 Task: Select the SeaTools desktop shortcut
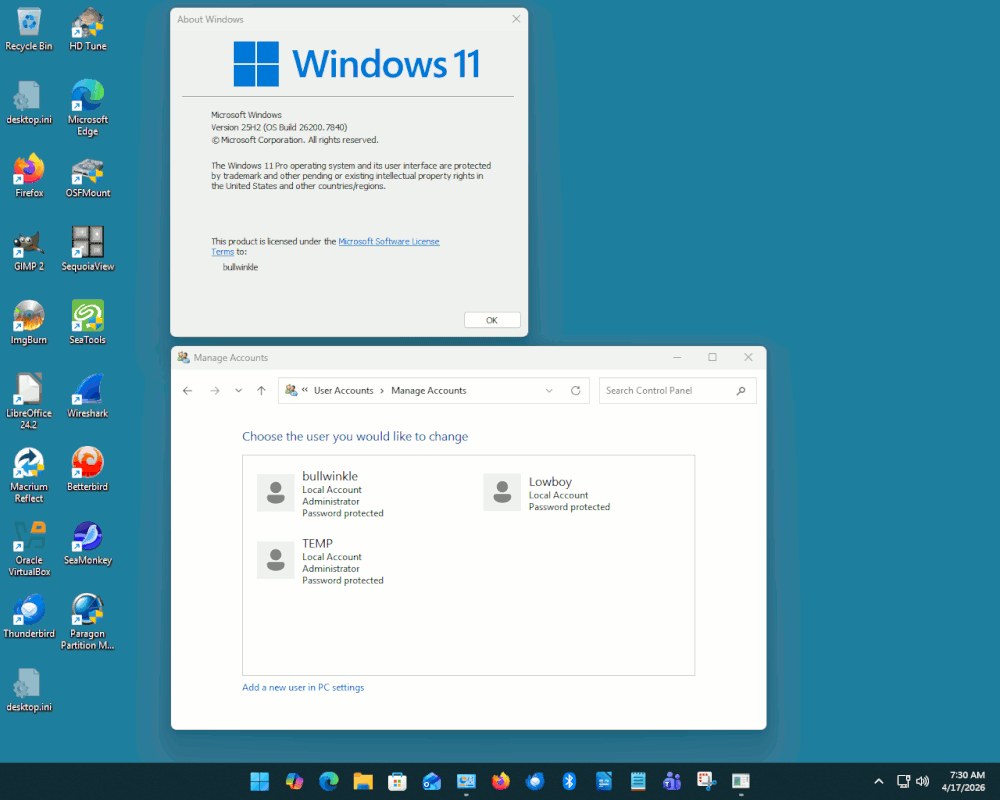pos(87,323)
